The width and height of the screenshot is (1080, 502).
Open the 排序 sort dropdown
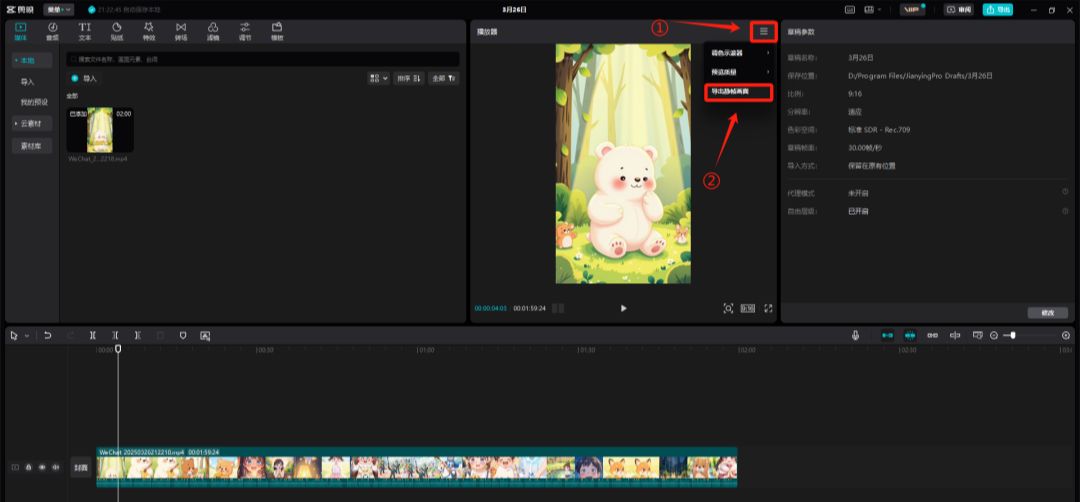click(x=409, y=78)
